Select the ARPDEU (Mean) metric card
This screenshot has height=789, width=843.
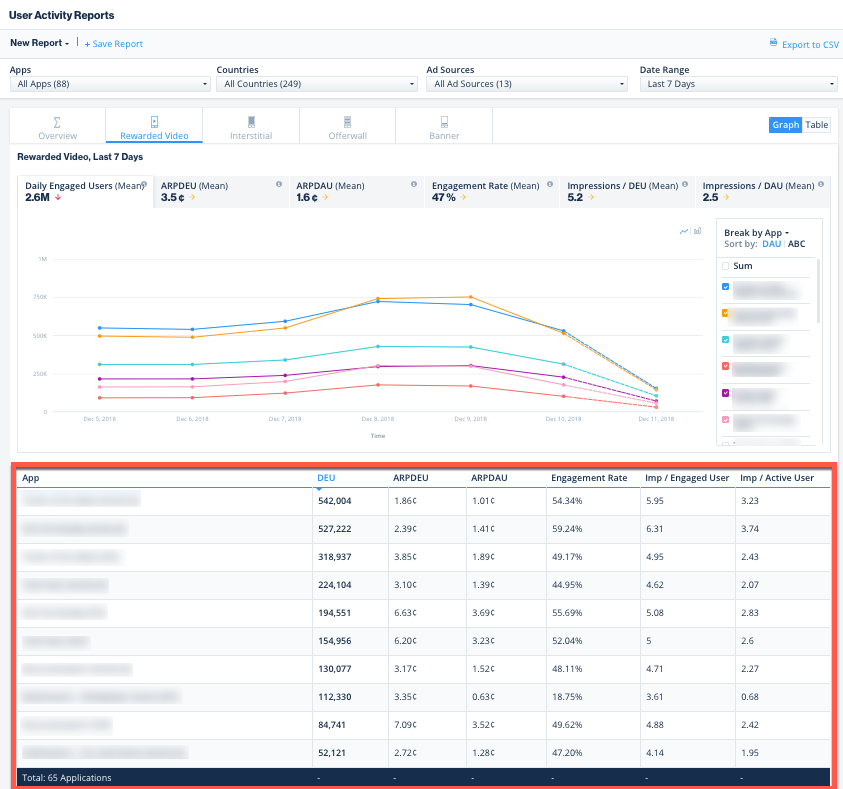pyautogui.click(x=221, y=191)
